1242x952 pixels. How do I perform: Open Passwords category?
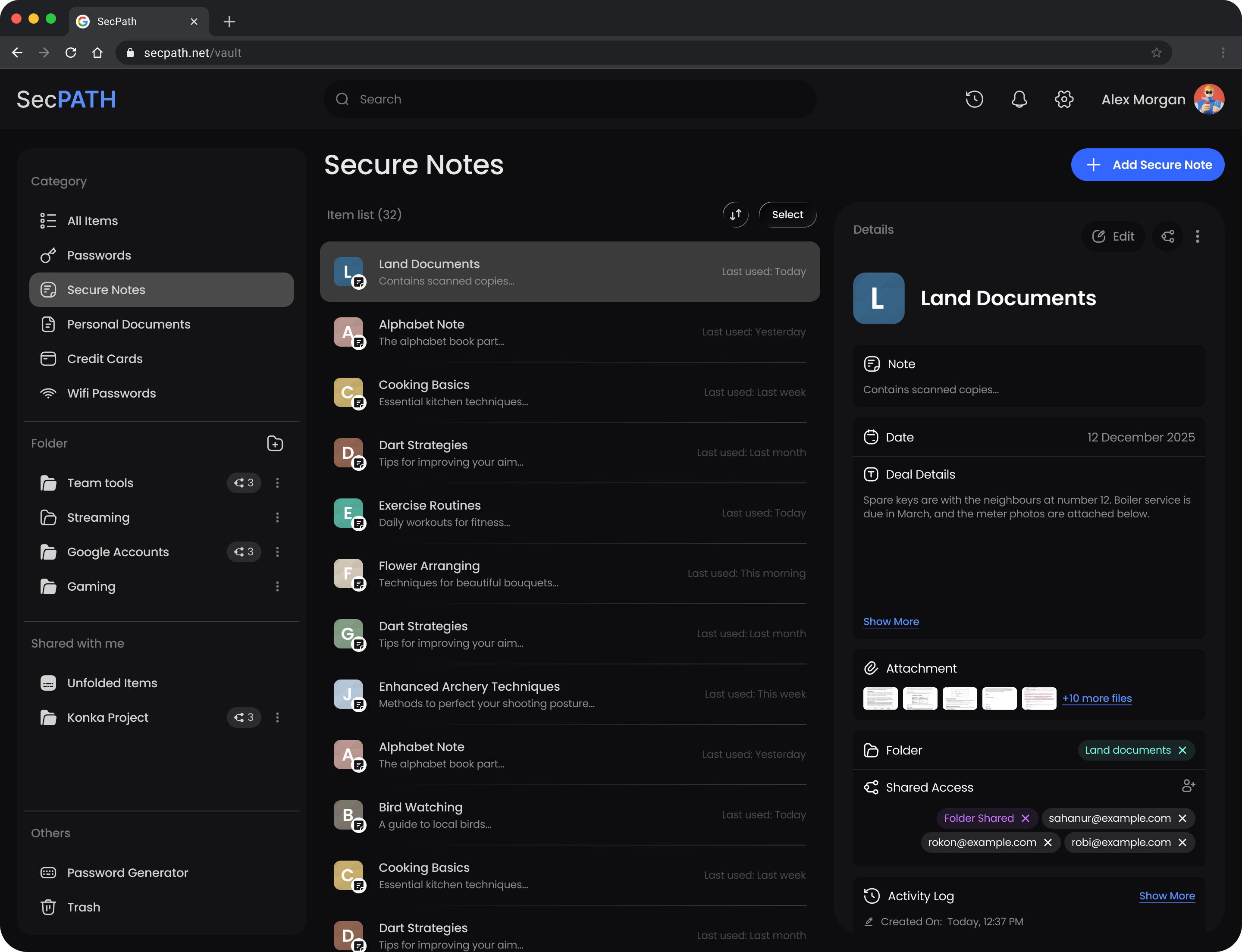(x=162, y=256)
